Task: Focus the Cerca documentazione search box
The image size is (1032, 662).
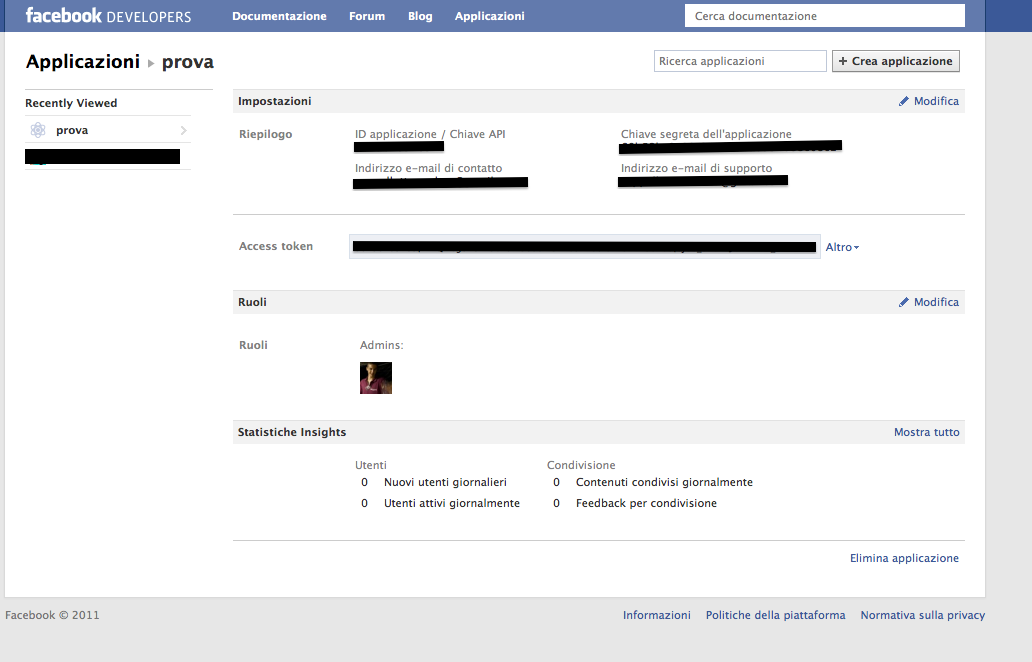Action: tap(824, 16)
